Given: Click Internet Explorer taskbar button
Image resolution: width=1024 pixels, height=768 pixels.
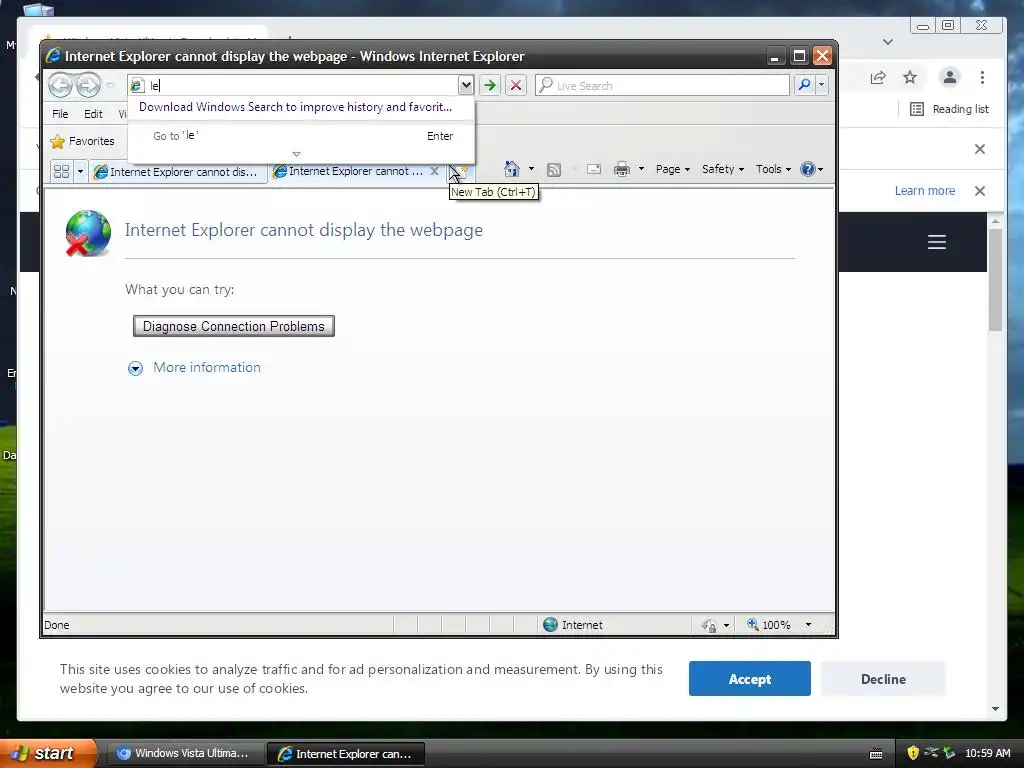Looking at the screenshot, I should pos(345,754).
